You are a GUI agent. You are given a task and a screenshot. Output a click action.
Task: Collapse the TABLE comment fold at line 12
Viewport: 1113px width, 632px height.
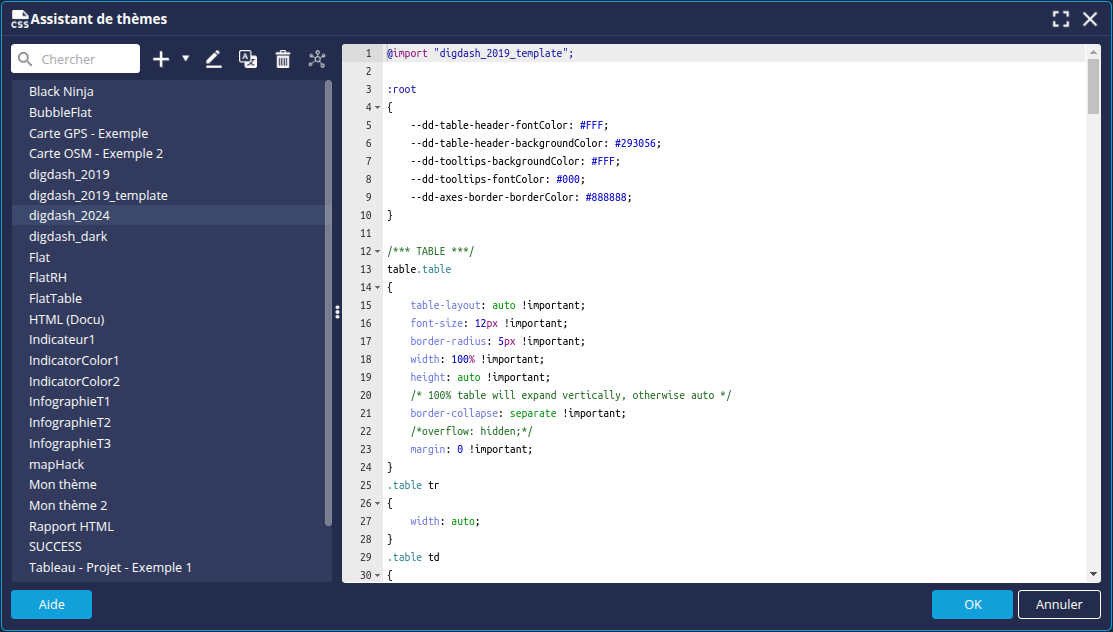point(378,251)
